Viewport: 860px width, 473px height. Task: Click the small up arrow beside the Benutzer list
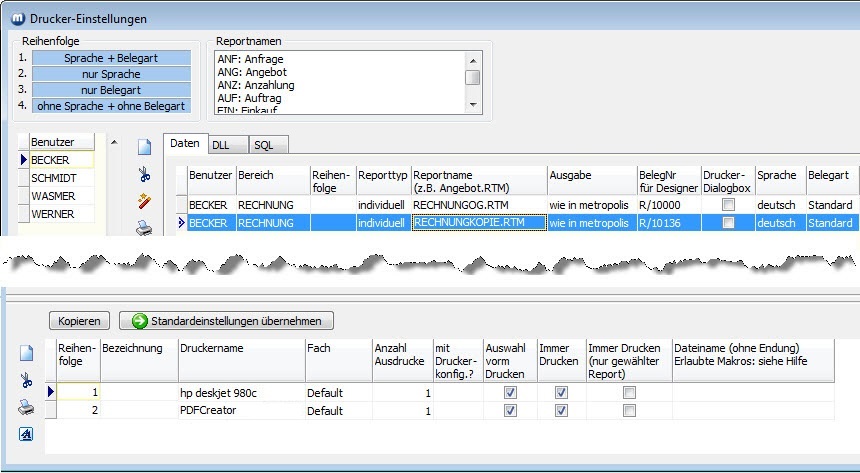pyautogui.click(x=112, y=142)
